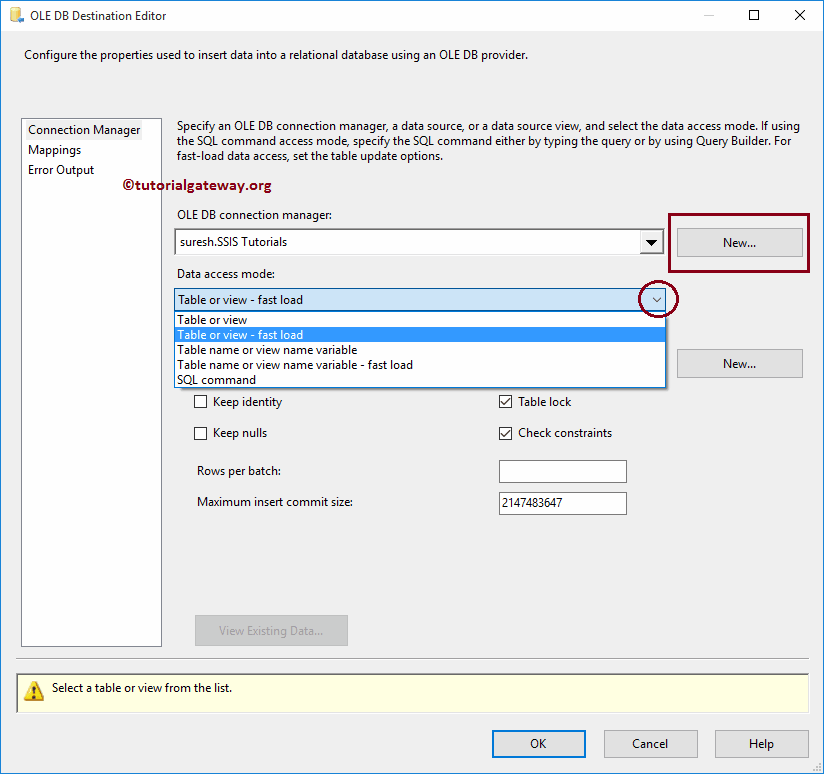Click New next to the table selection
This screenshot has width=824, height=774.
(739, 363)
